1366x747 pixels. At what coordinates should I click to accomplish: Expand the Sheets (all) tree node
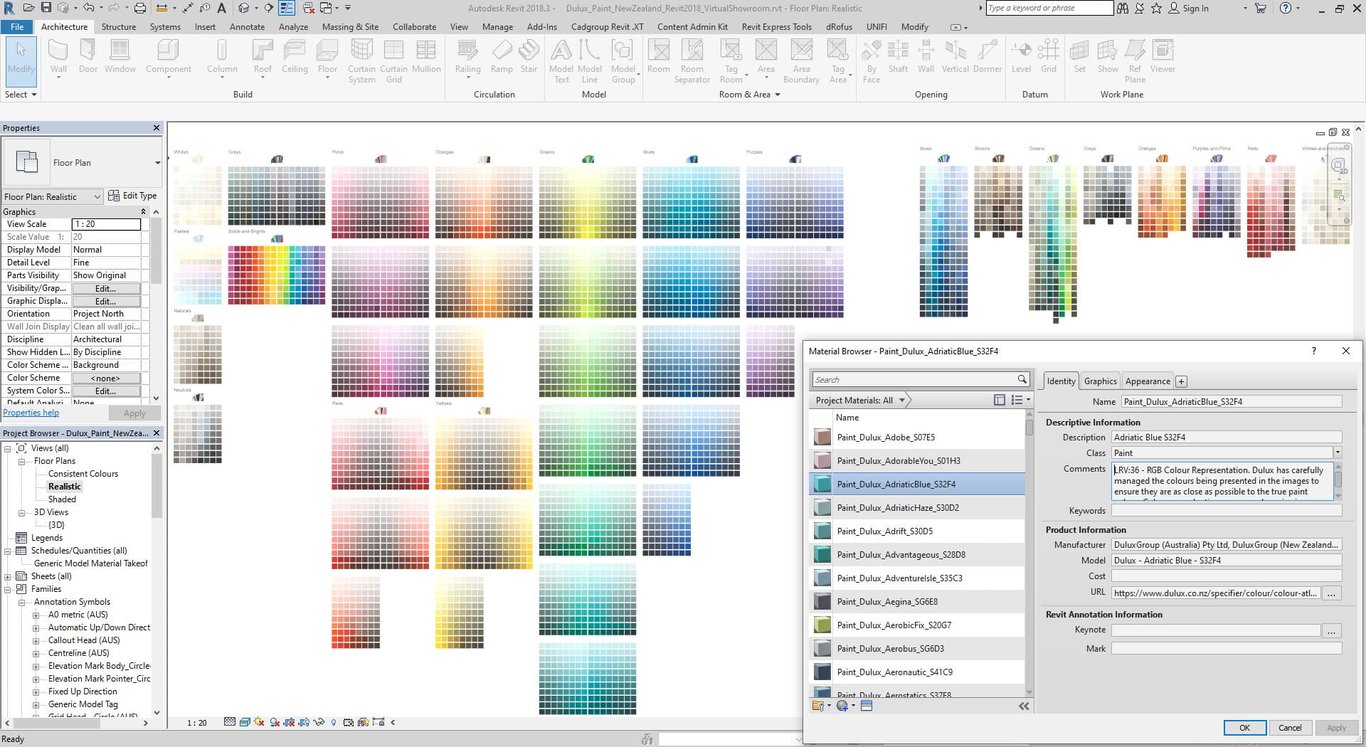pyautogui.click(x=8, y=576)
